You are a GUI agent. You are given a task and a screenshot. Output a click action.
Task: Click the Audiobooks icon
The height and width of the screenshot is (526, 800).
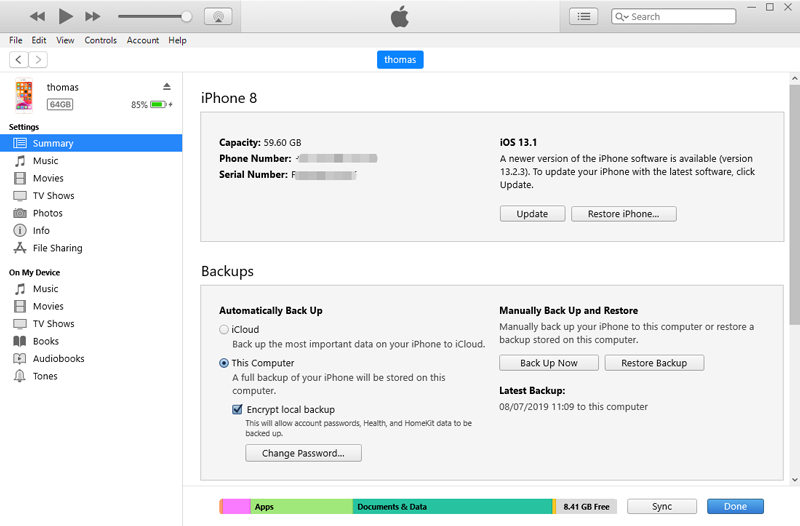(20, 359)
